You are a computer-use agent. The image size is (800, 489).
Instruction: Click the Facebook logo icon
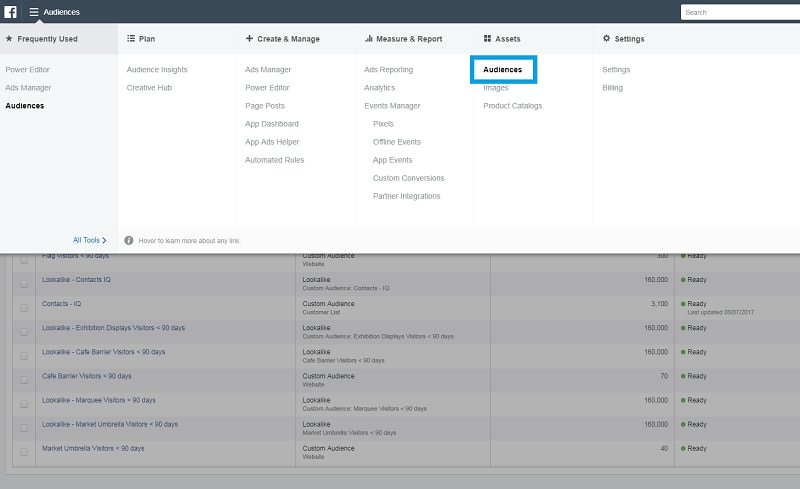pos(10,12)
